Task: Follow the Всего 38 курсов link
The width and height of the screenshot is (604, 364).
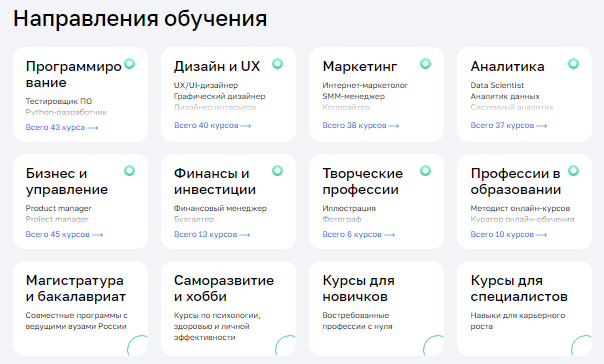Action: [361, 126]
